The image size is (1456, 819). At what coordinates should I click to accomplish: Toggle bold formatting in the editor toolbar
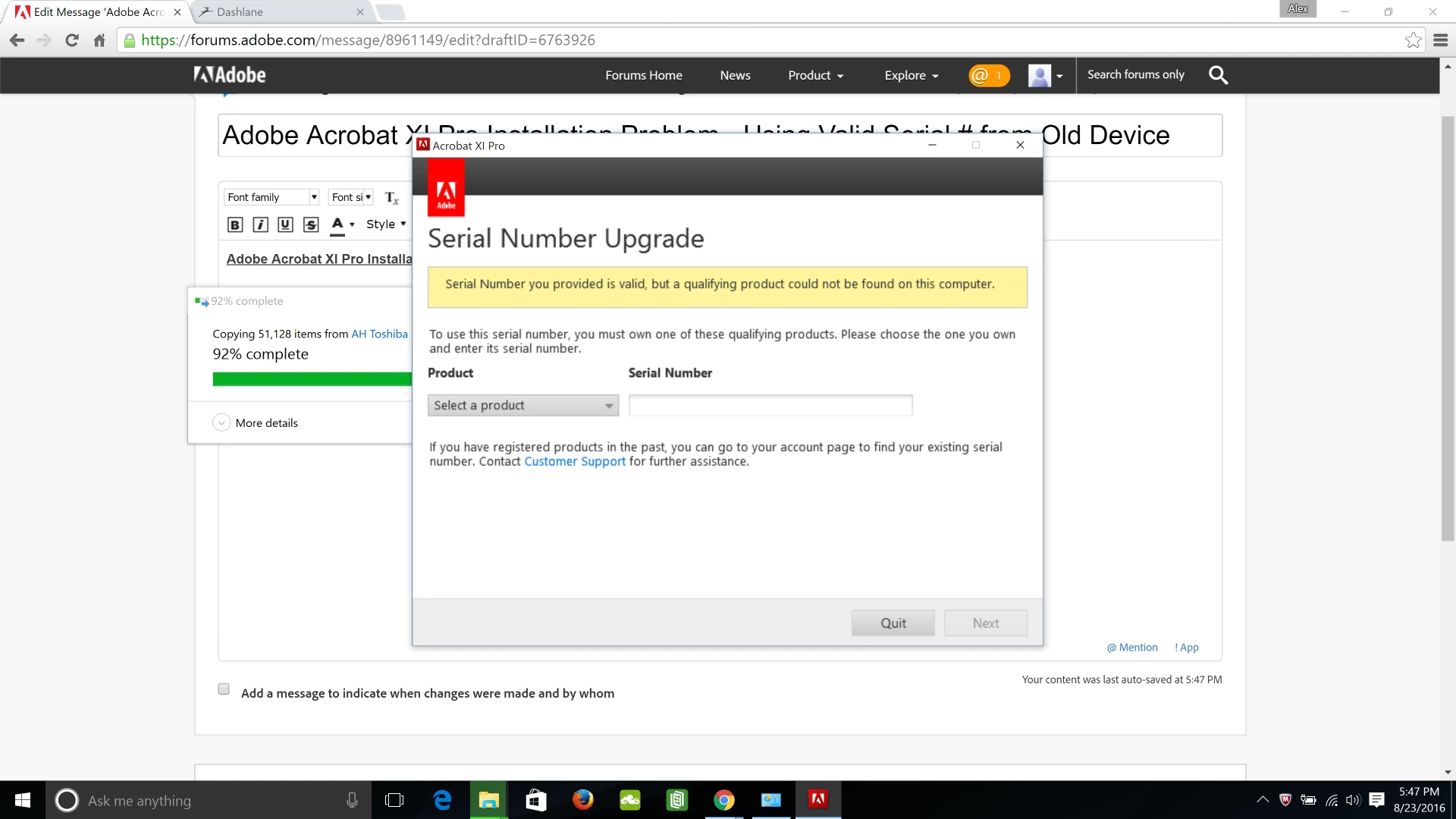pos(235,224)
